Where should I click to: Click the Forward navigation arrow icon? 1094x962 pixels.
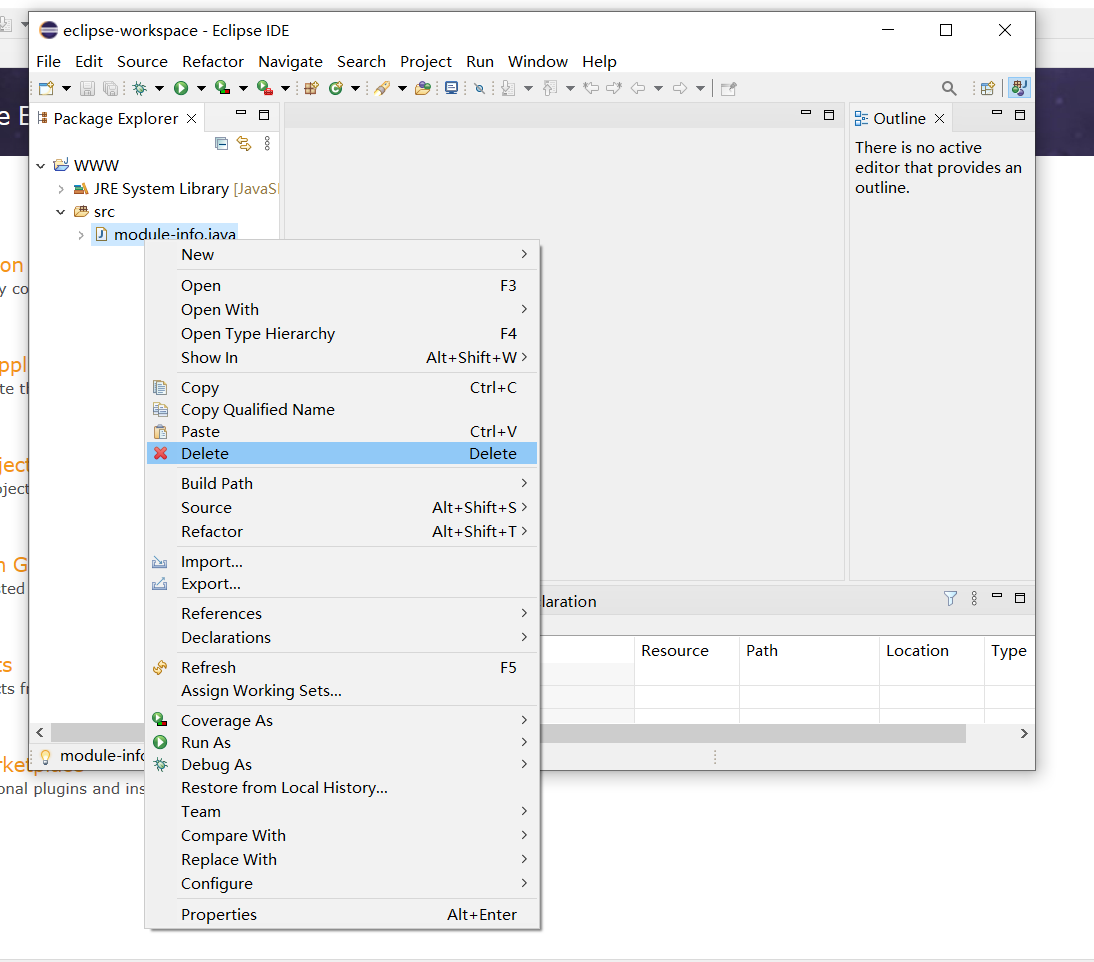pyautogui.click(x=680, y=89)
